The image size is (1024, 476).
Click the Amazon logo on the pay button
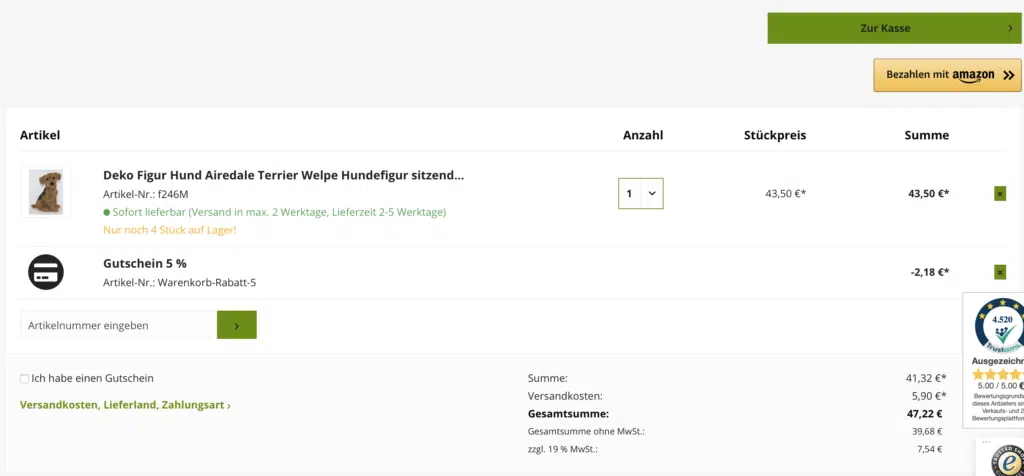pos(973,75)
